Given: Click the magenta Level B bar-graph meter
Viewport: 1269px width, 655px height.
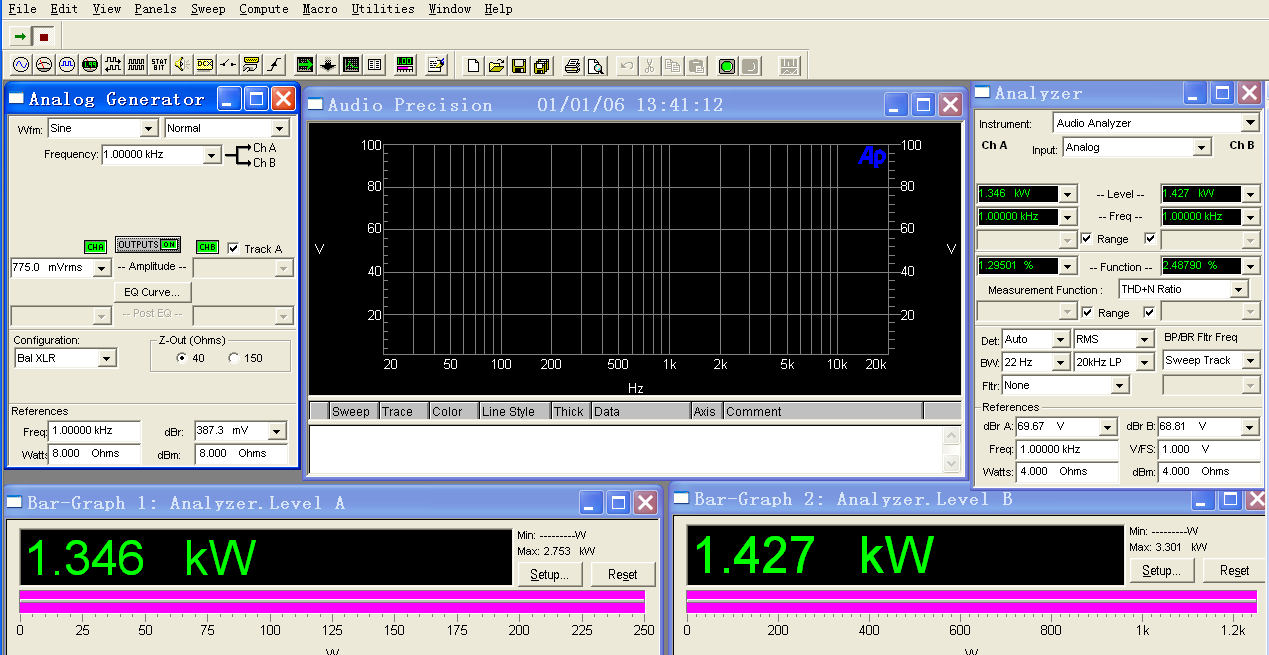Looking at the screenshot, I should click(971, 601).
